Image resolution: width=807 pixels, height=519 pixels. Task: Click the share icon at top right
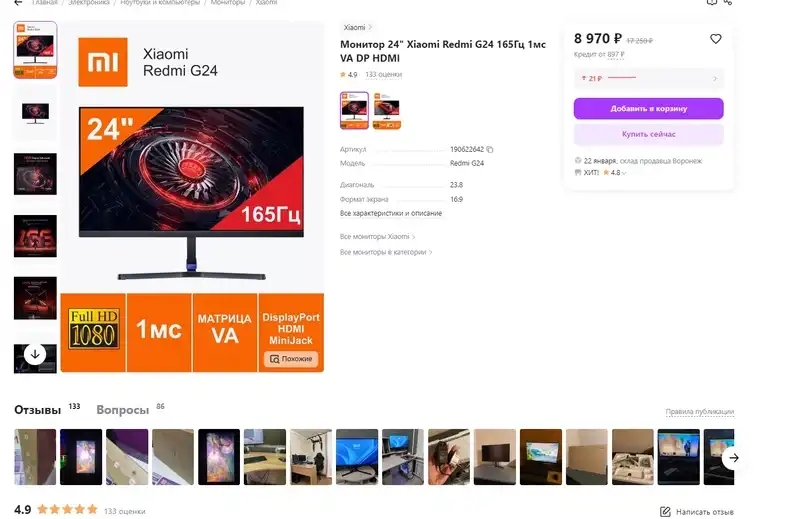pos(728,2)
